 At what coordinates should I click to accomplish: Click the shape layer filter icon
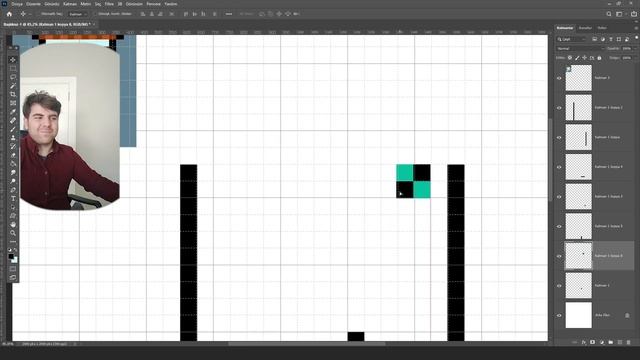tap(619, 39)
